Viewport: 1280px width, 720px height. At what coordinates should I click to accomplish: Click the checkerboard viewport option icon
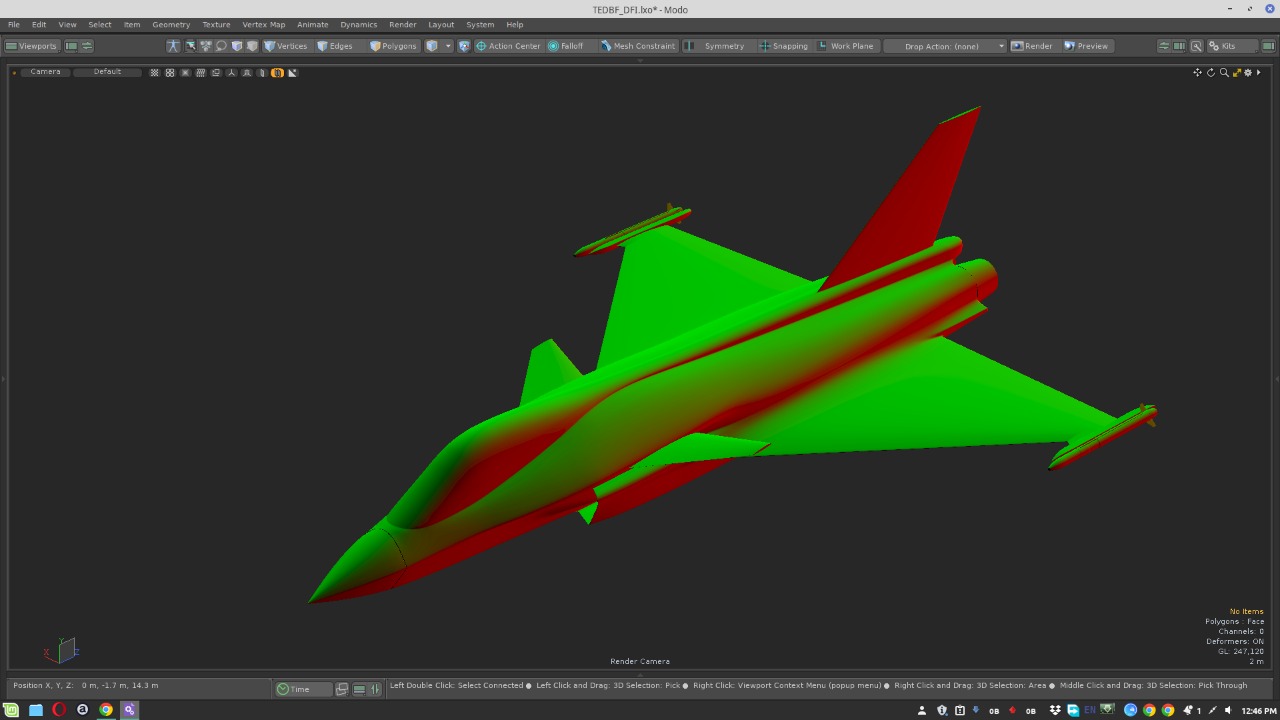tap(154, 73)
